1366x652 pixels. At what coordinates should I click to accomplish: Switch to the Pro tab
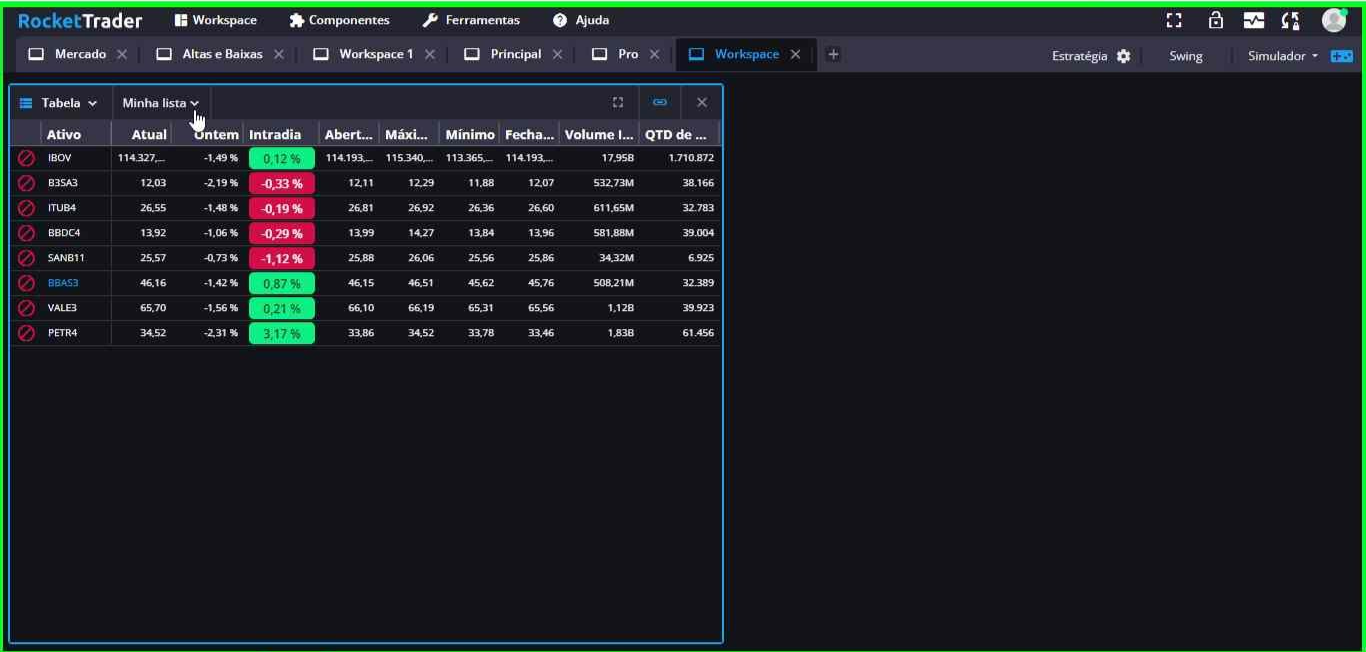click(615, 54)
